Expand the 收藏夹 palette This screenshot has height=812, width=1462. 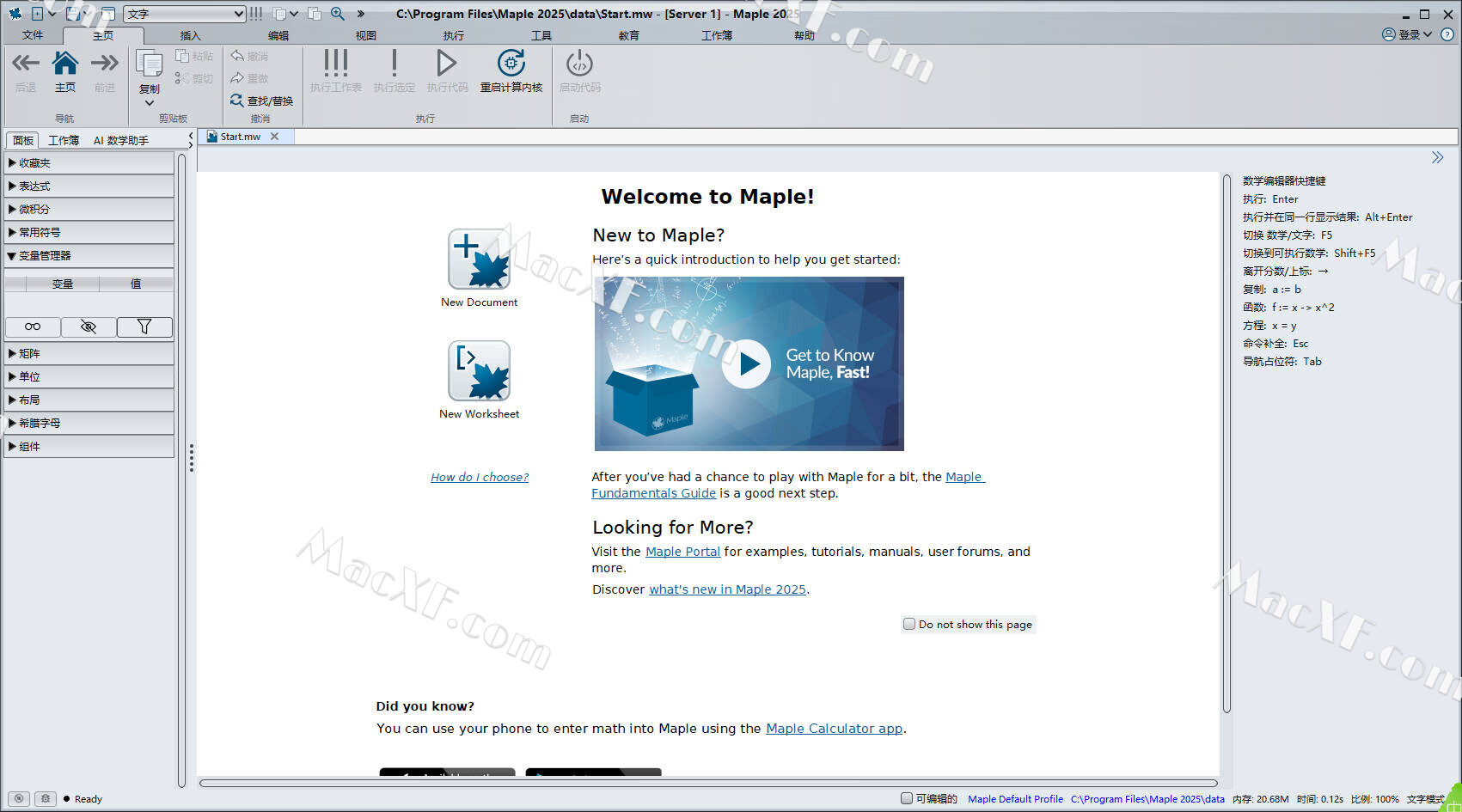coord(89,163)
